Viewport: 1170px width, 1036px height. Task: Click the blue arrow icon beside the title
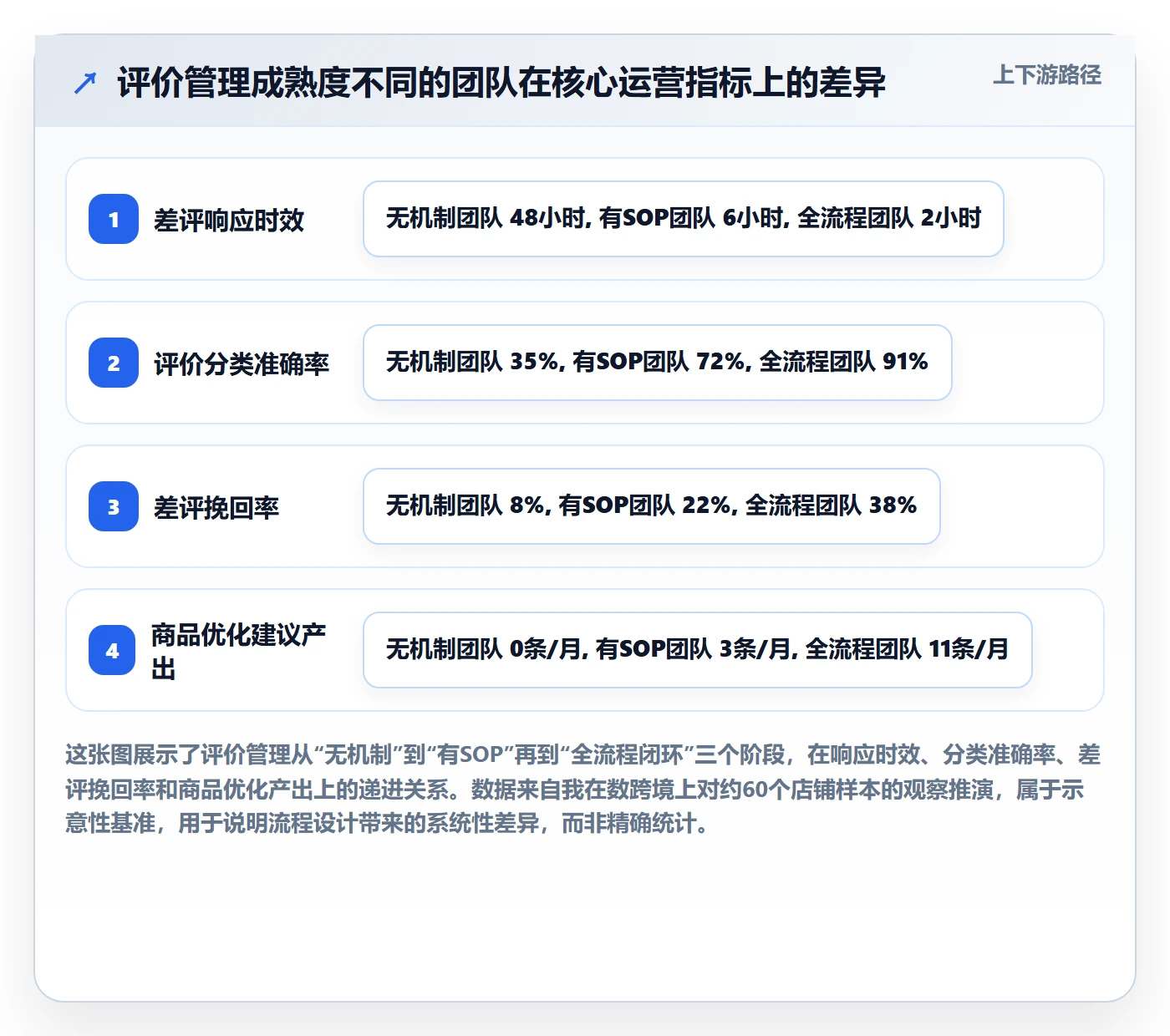(85, 83)
